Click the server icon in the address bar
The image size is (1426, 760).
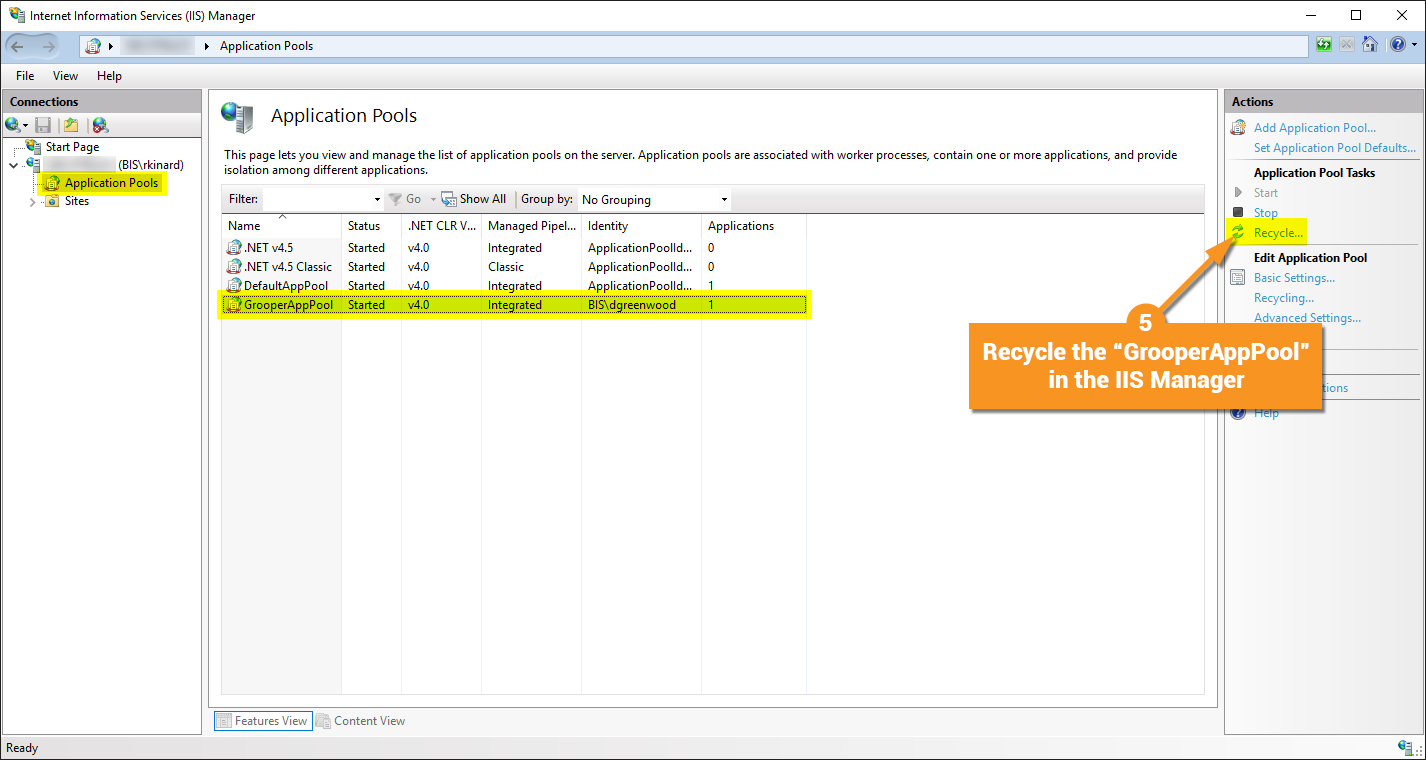tap(93, 46)
